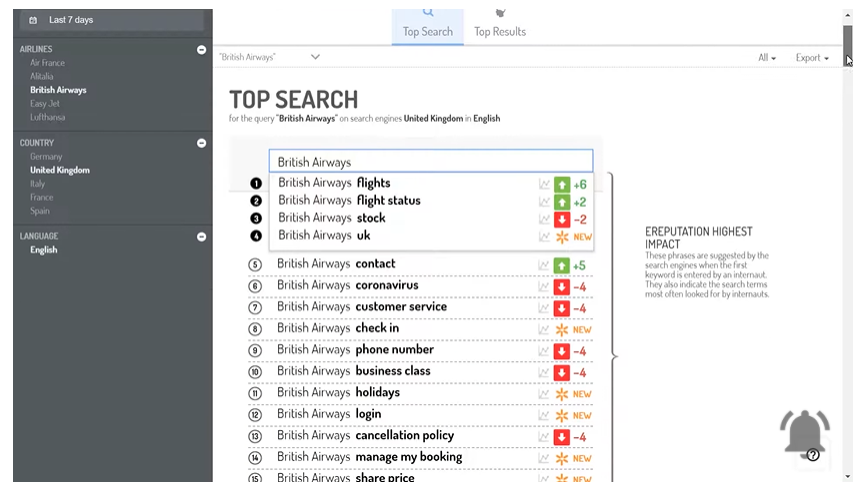Viewport: 866px width, 495px height.
Task: Open trend chart icon for login row
Action: [x=544, y=415]
